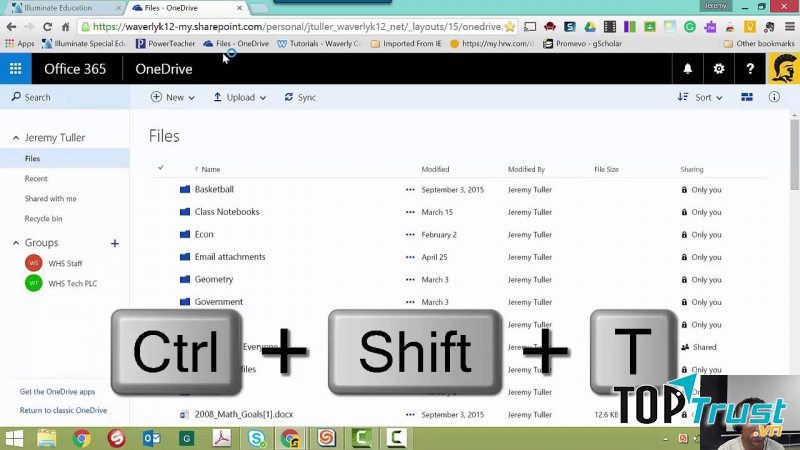The height and width of the screenshot is (450, 800).
Task: Click the Sync button in toolbar
Action: [x=300, y=97]
